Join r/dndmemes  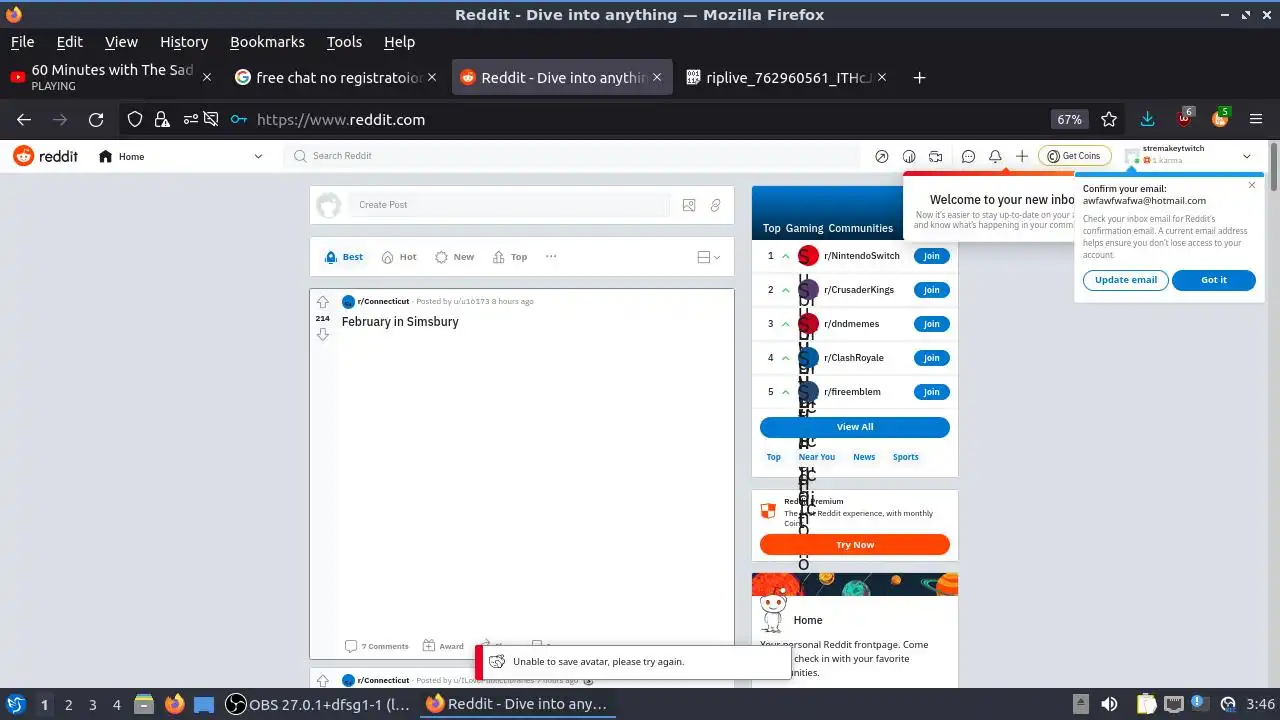pyautogui.click(x=931, y=324)
